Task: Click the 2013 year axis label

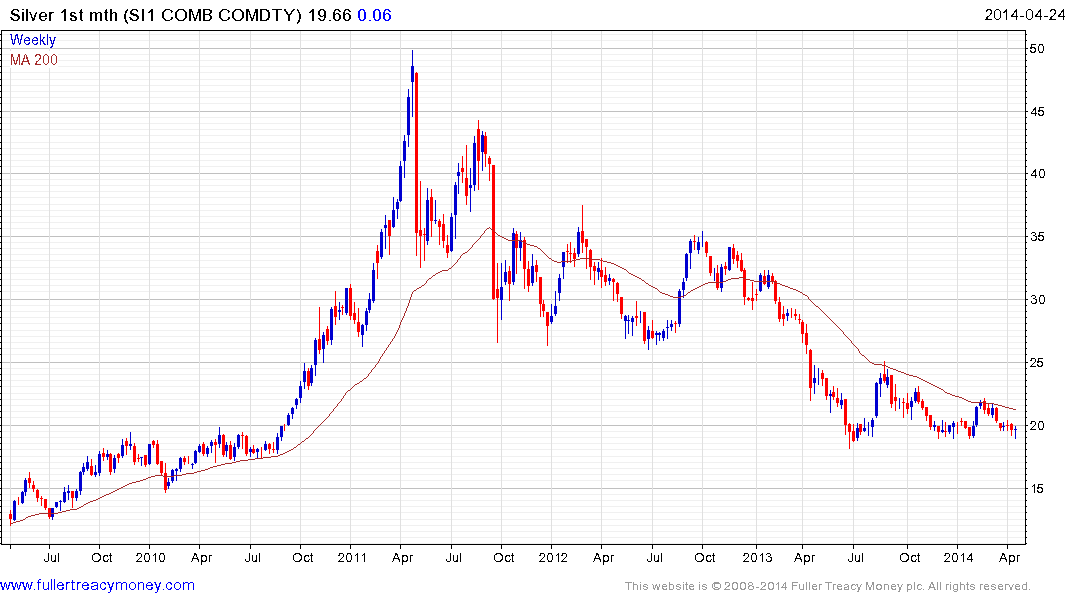Action: tap(757, 557)
